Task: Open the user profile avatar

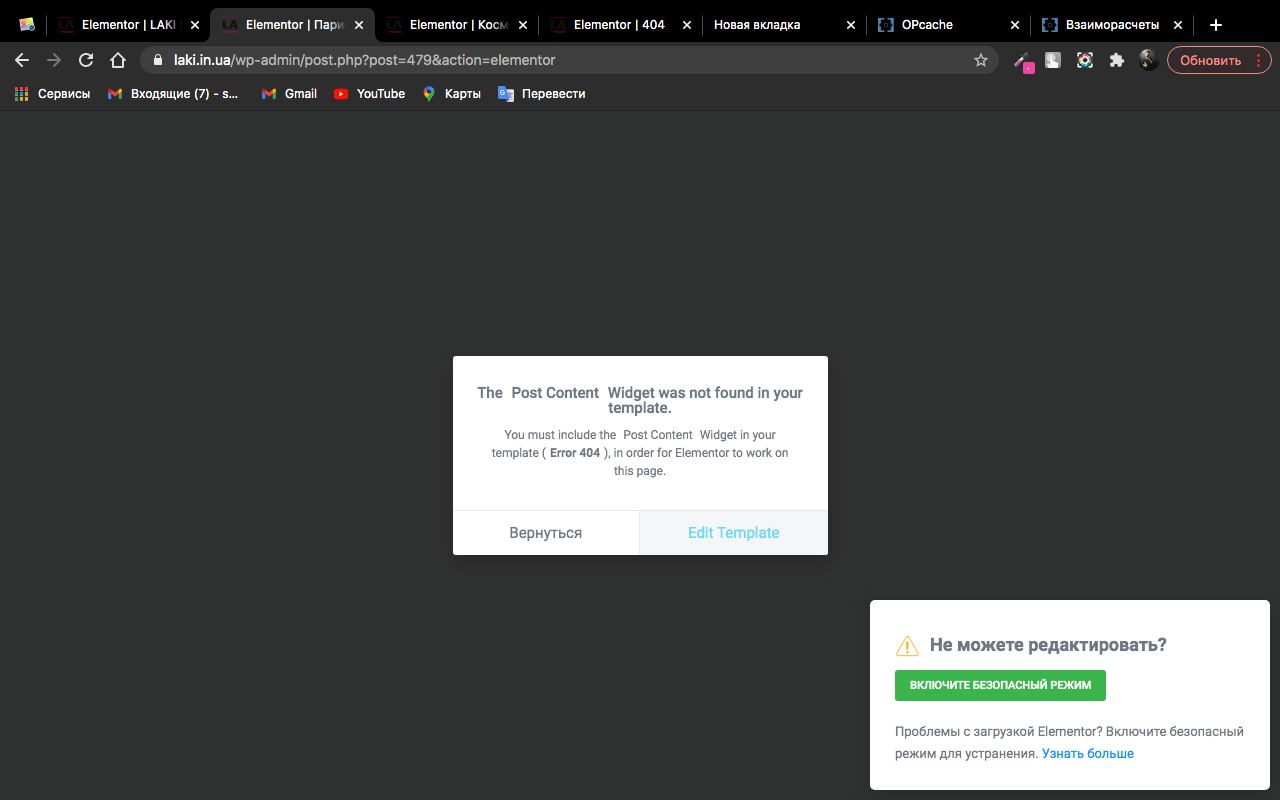Action: (x=1149, y=60)
